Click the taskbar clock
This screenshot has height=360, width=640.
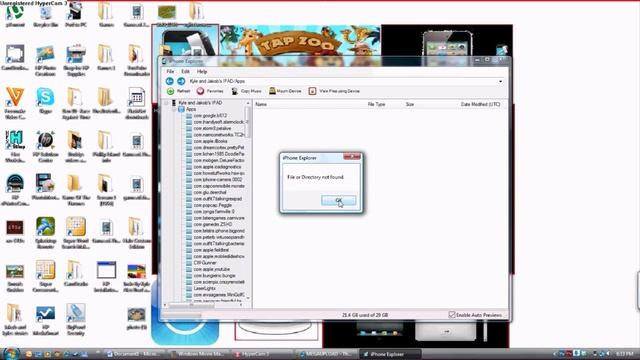pyautogui.click(x=624, y=353)
